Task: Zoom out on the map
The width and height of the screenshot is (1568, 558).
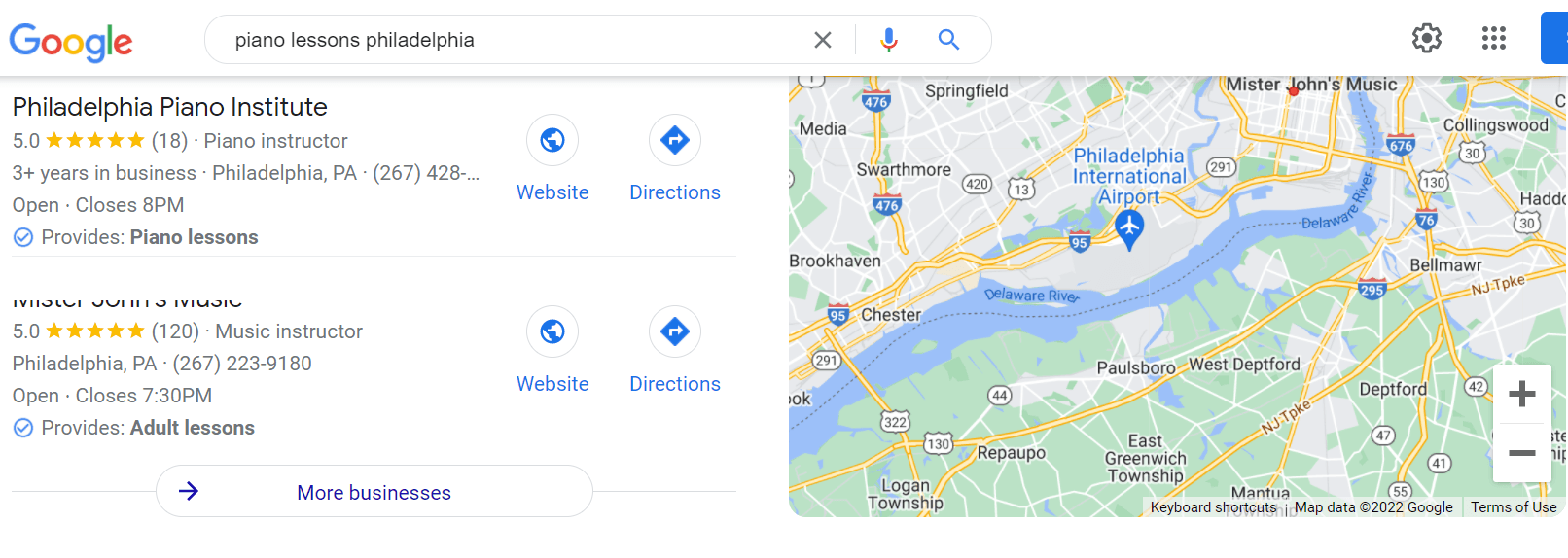Action: 1522,453
